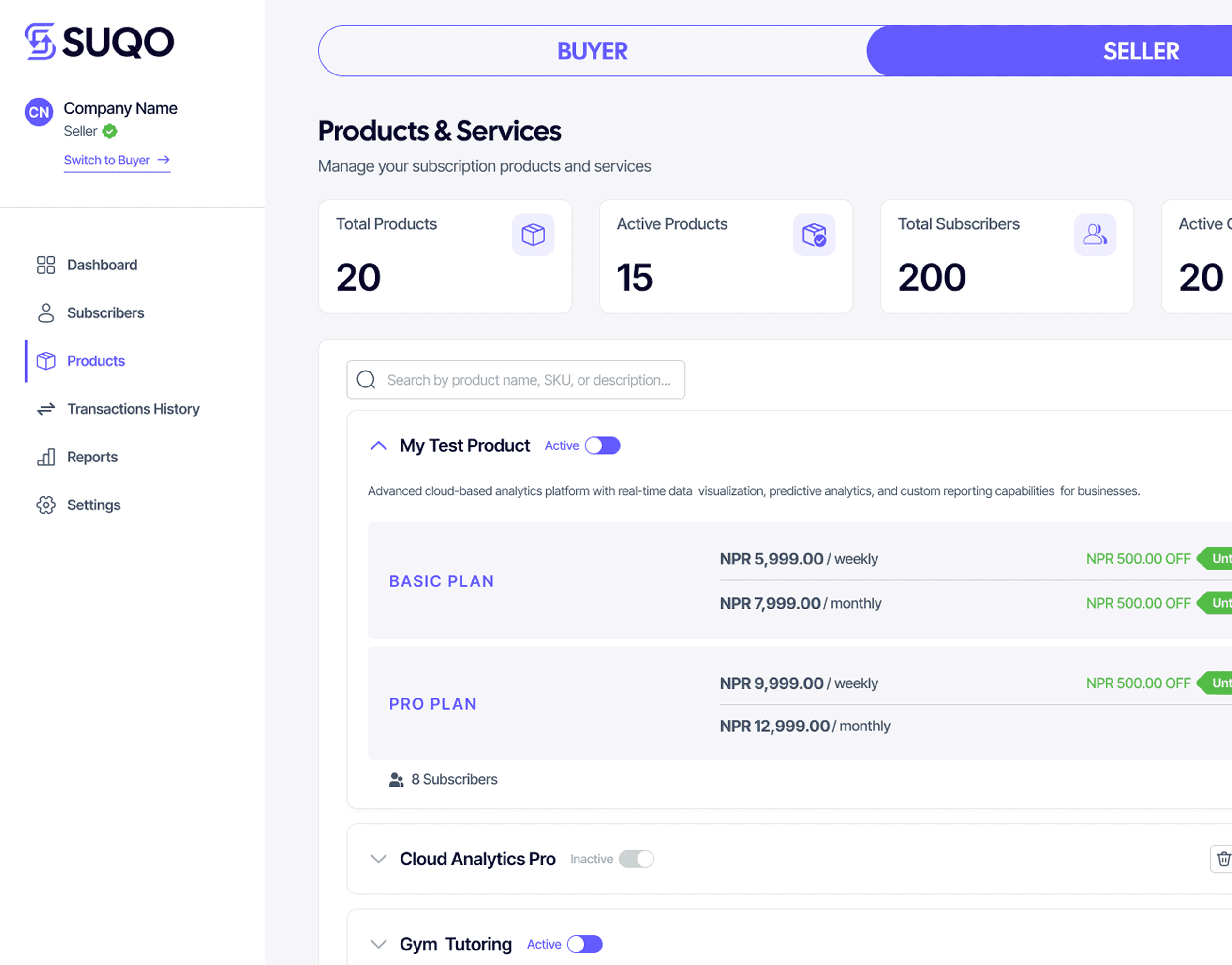Click the Settings gear icon
The image size is (1232, 965).
pos(46,505)
